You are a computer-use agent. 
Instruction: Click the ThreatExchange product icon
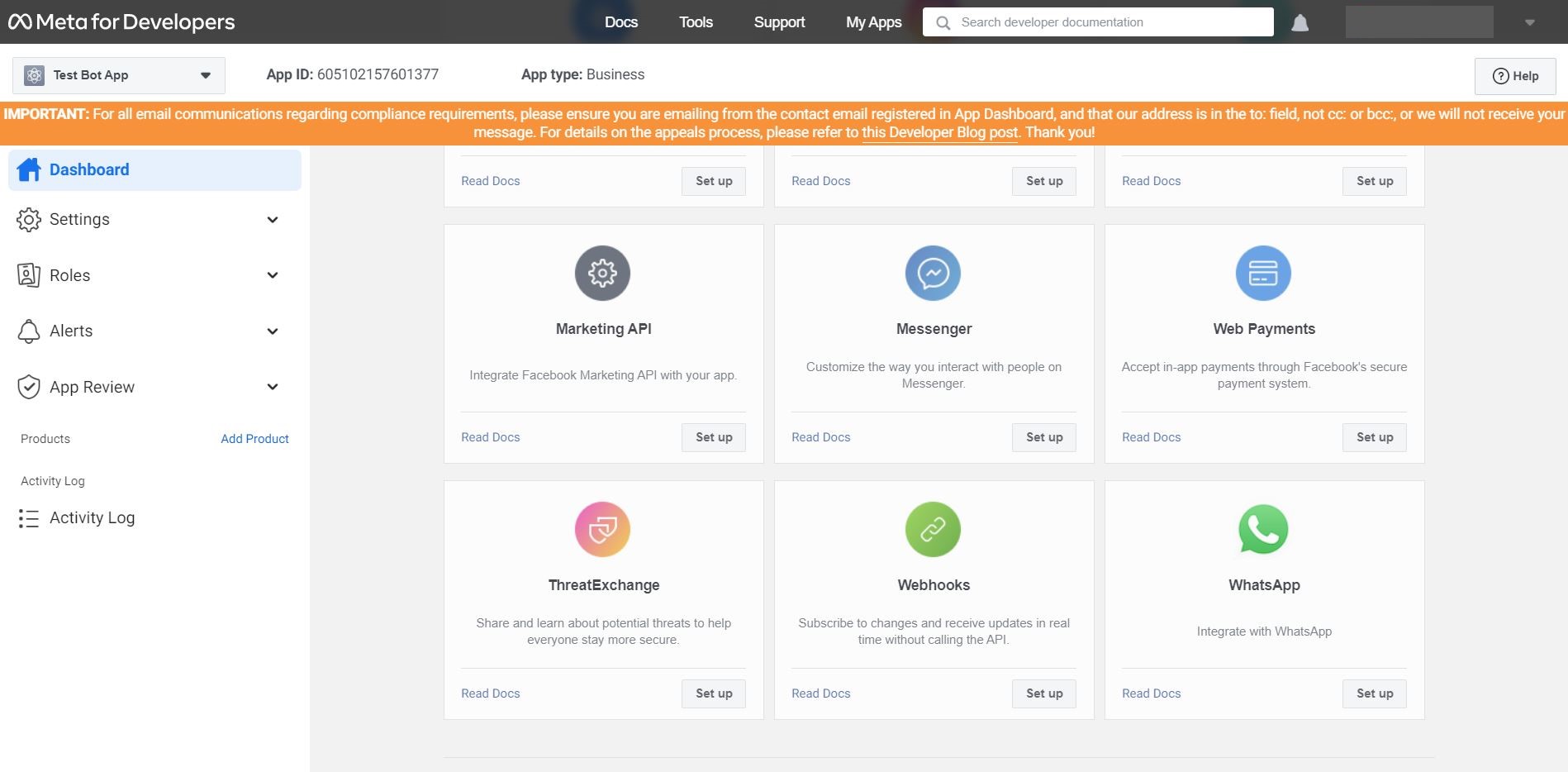point(603,529)
